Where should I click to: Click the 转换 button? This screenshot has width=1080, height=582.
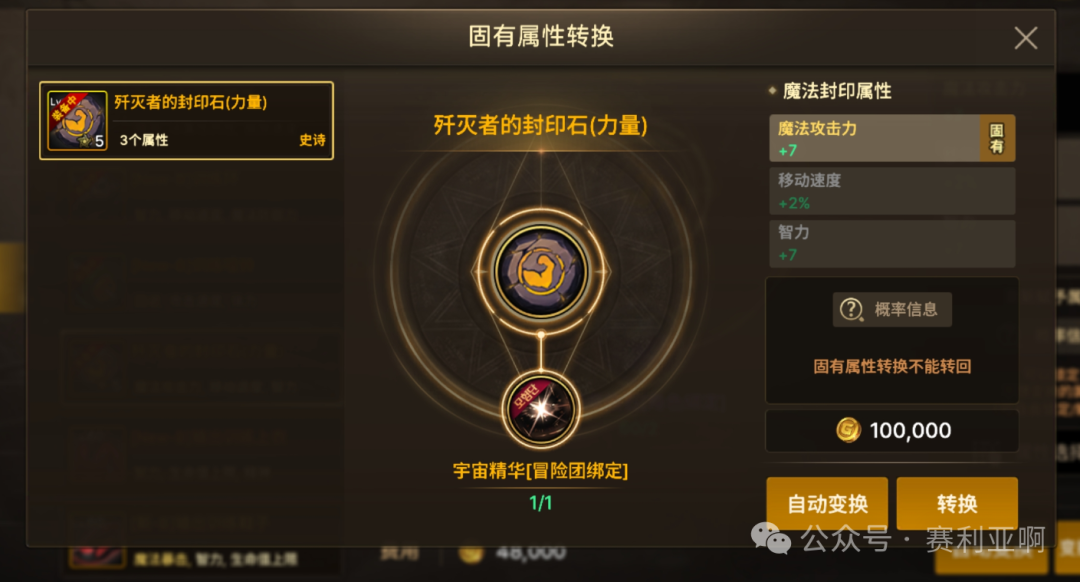(x=957, y=503)
